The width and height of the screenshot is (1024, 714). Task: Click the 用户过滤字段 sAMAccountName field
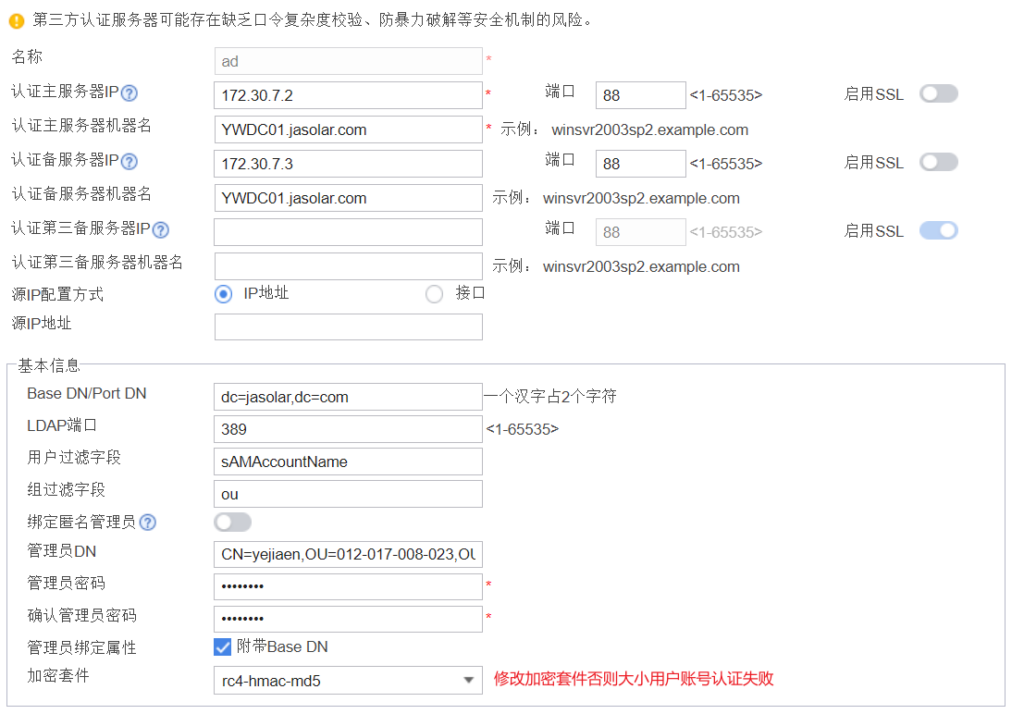(x=348, y=461)
